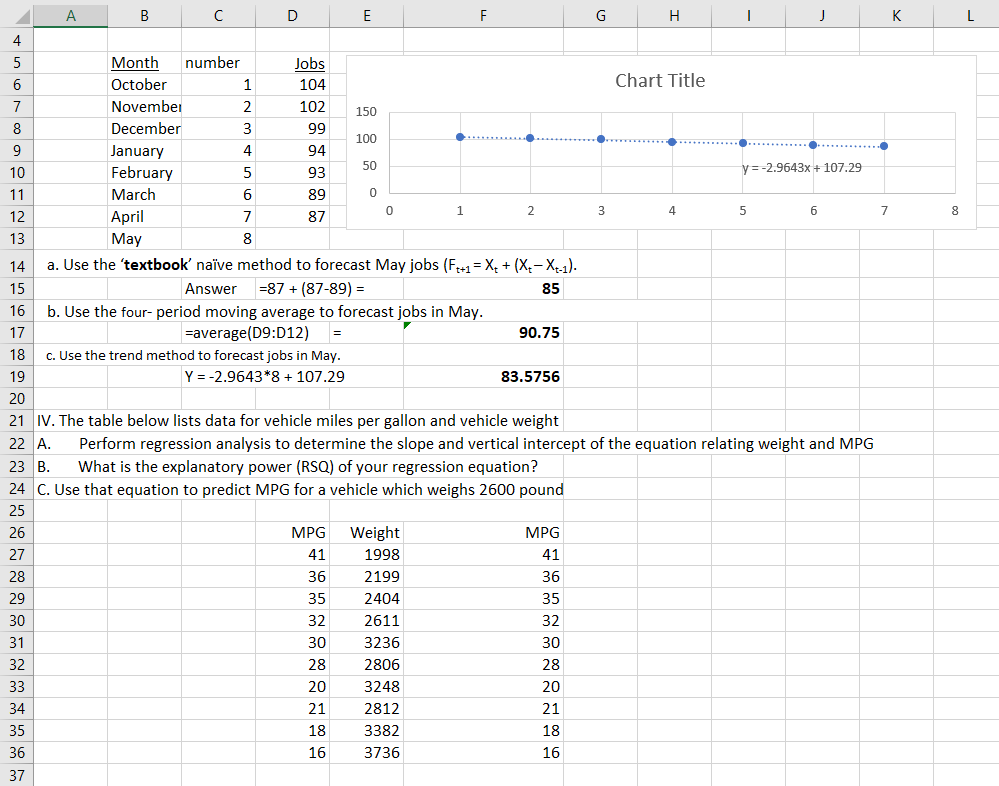
Task: Click the Chart Title text
Action: click(660, 81)
